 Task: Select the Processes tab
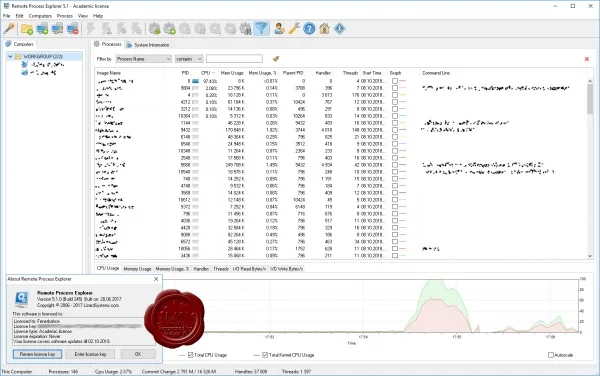click(108, 44)
